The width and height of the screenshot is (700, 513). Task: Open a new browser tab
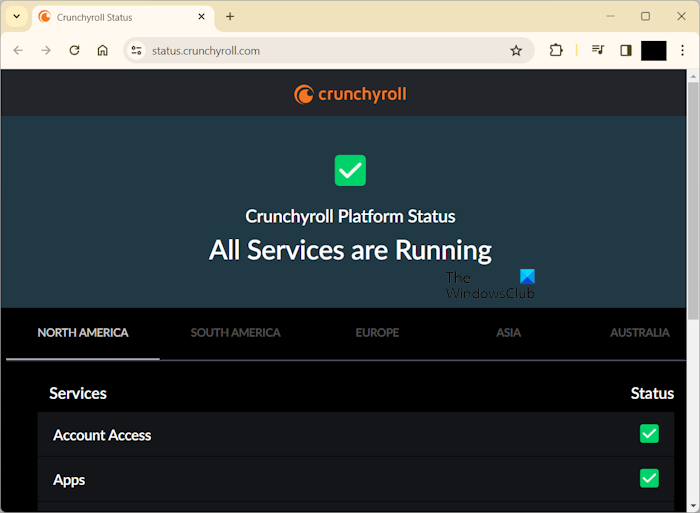click(230, 17)
